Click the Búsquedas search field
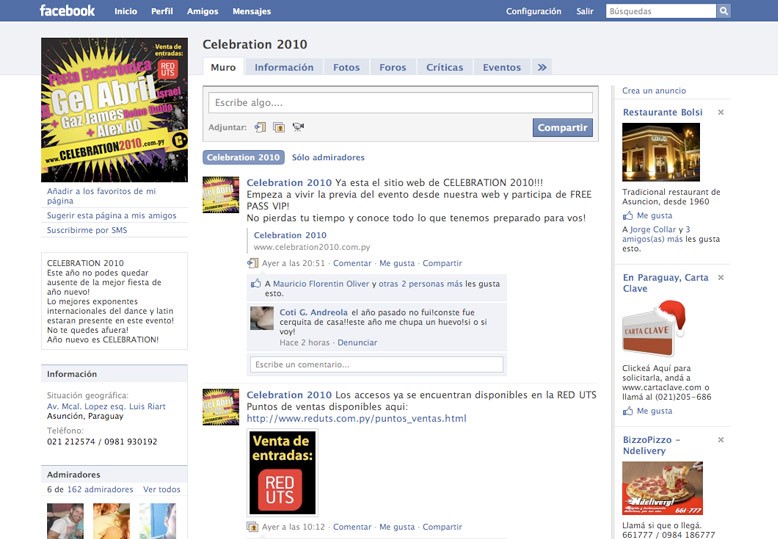Viewport: 778px width, 539px height. 661,11
